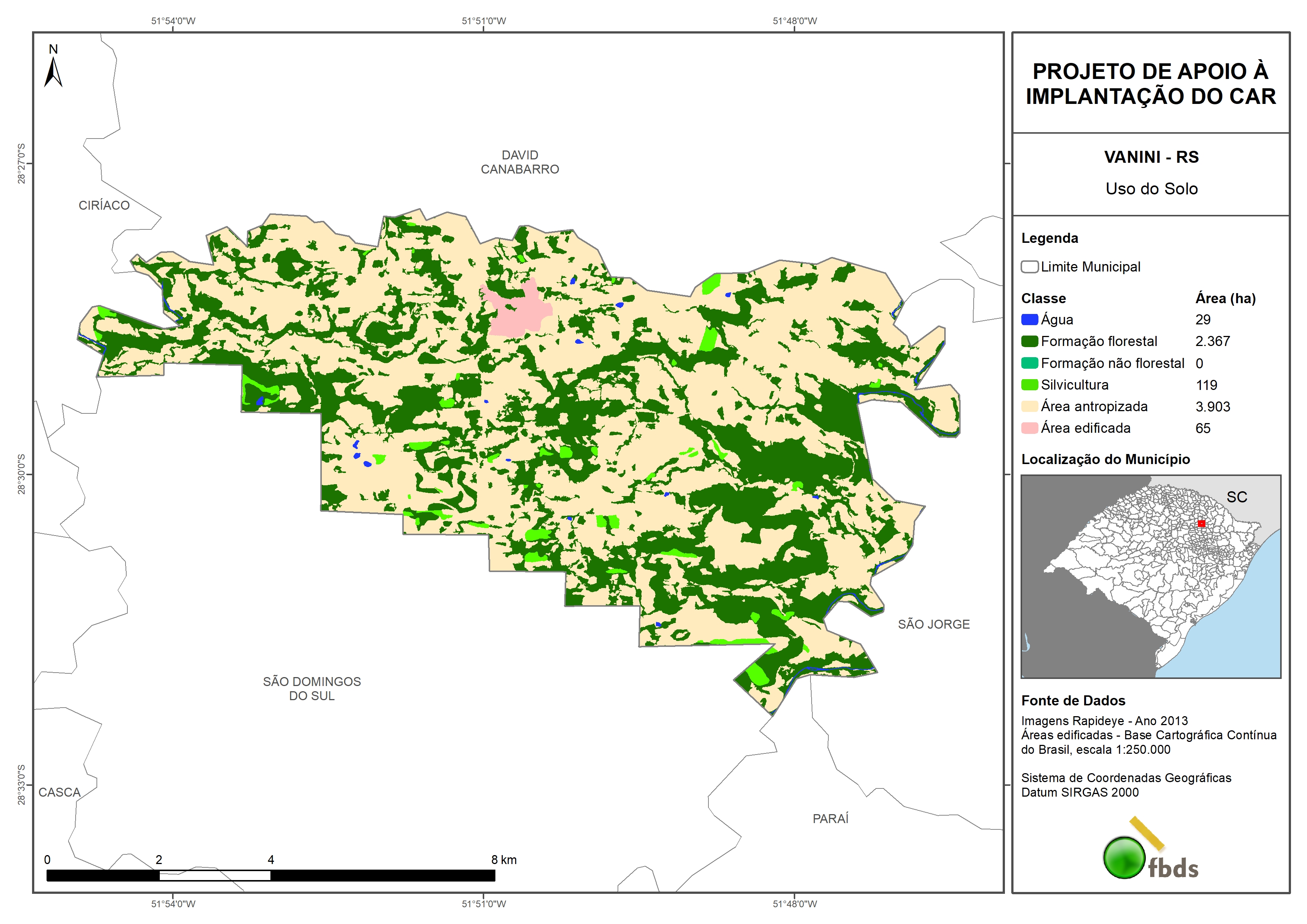1307x924 pixels.
Task: Click the SÃO JORGE municipality label
Action: (933, 625)
